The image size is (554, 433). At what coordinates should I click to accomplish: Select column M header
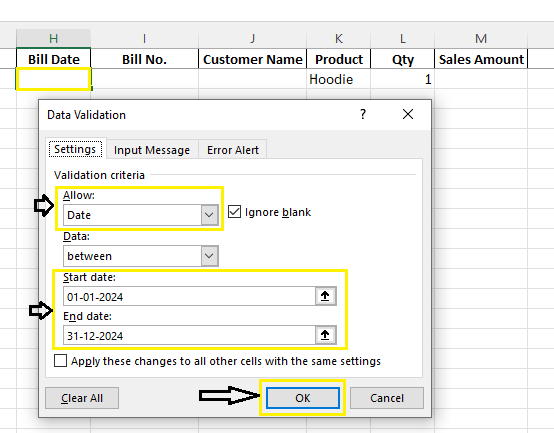[481, 38]
